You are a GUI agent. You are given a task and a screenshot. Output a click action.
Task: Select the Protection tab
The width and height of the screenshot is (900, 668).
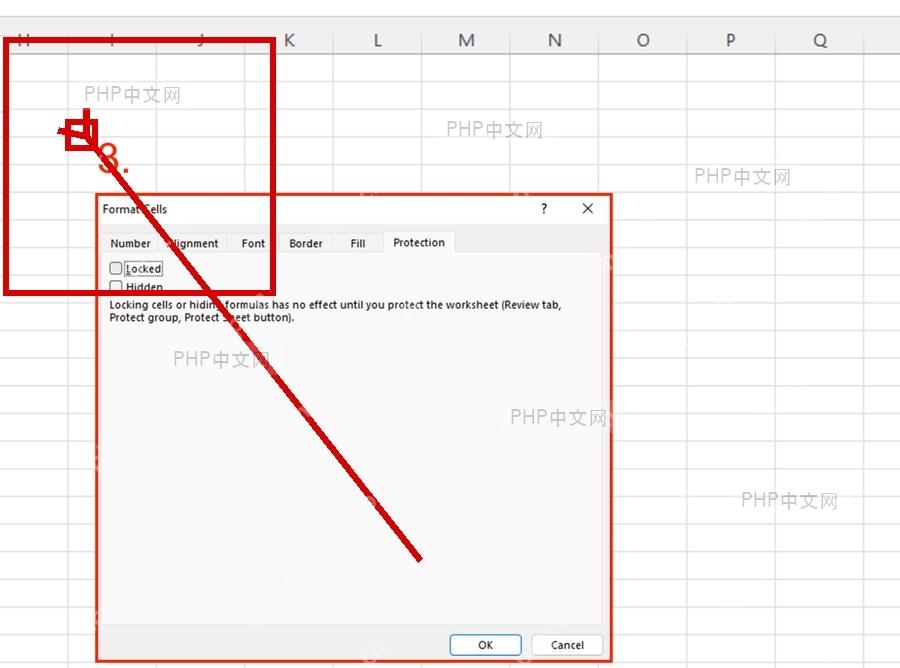pos(419,242)
